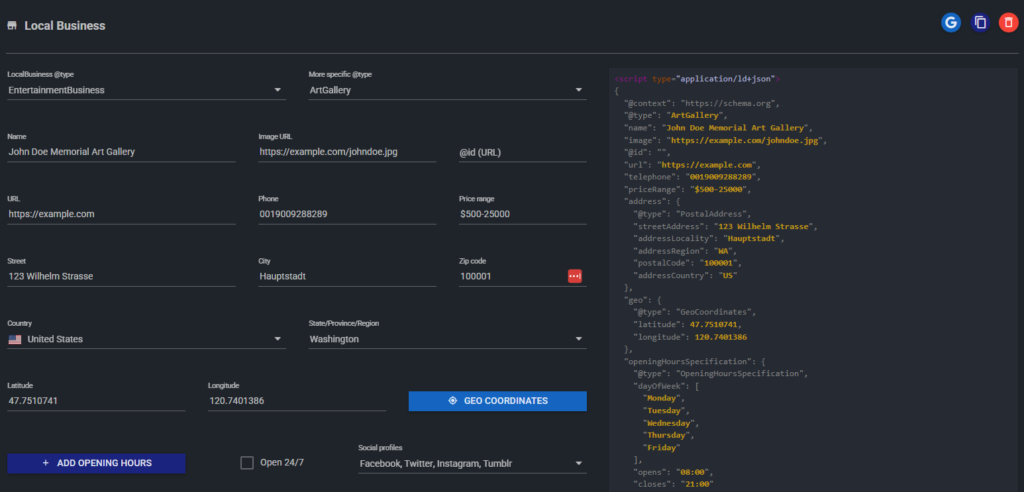The image size is (1024, 492).
Task: Open the LocalBusiness @type dropdown
Action: coord(146,90)
